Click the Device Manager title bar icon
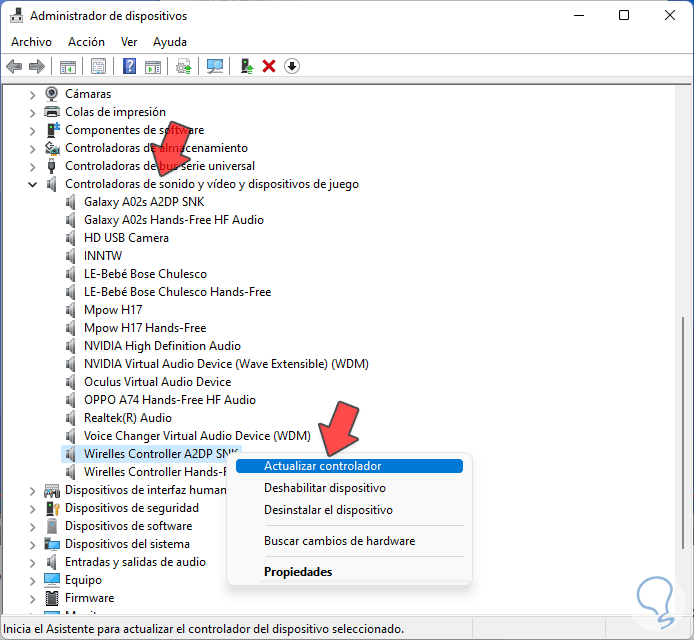 coord(16,16)
